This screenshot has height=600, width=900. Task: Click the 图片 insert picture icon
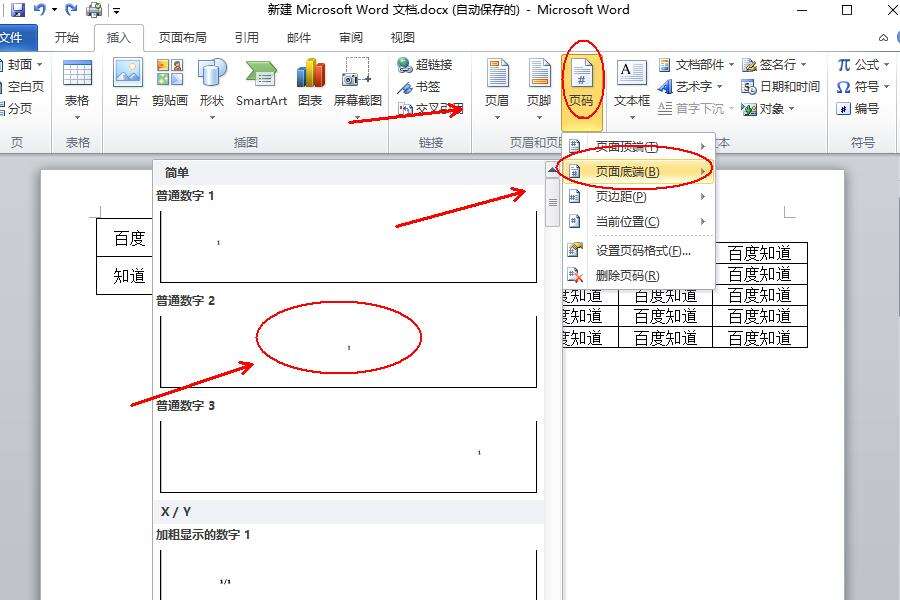(127, 83)
